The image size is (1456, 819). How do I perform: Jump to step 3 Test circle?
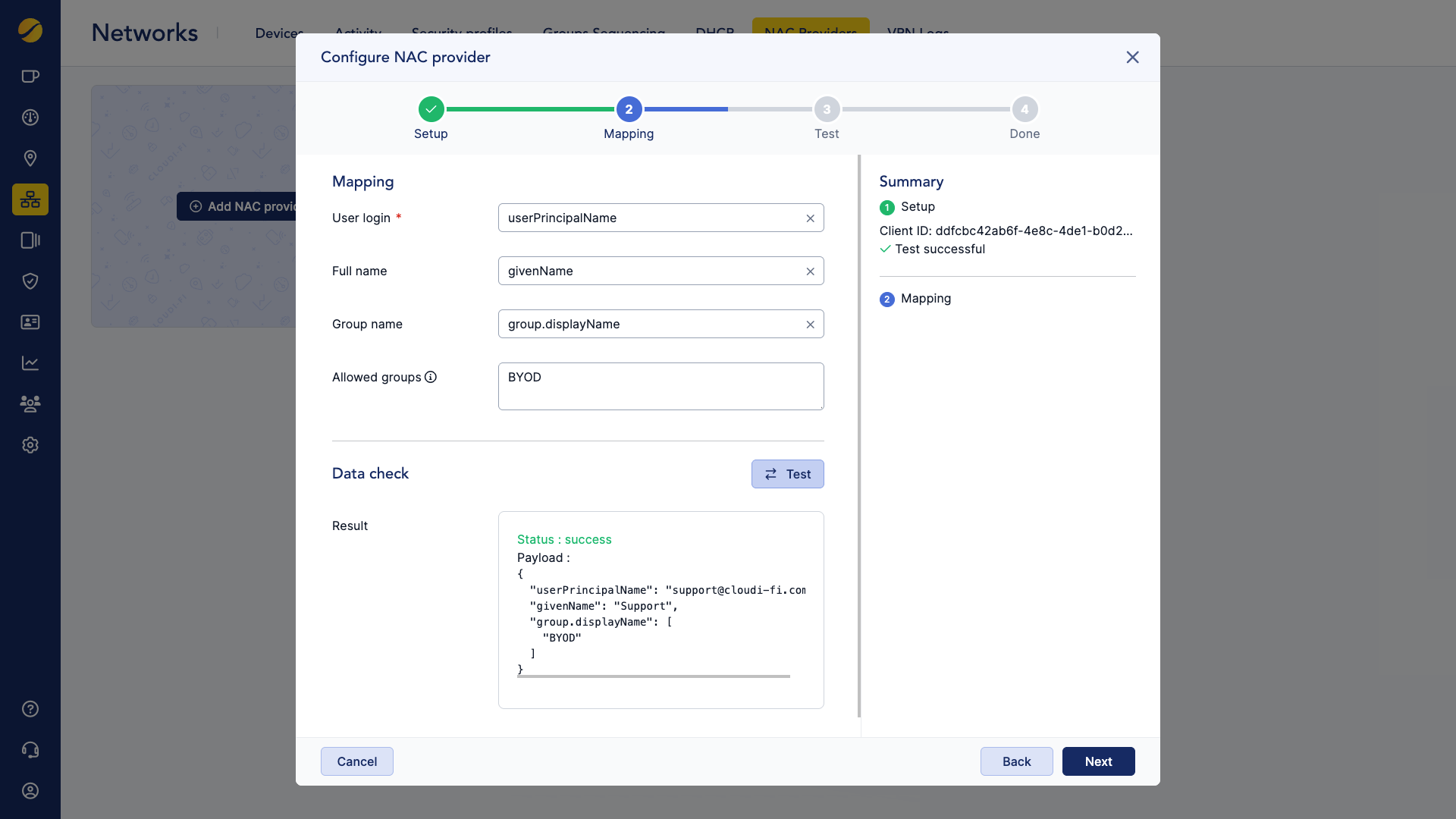click(827, 109)
